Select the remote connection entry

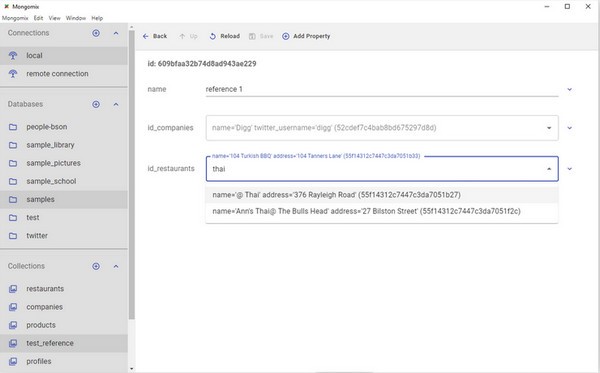click(x=64, y=74)
